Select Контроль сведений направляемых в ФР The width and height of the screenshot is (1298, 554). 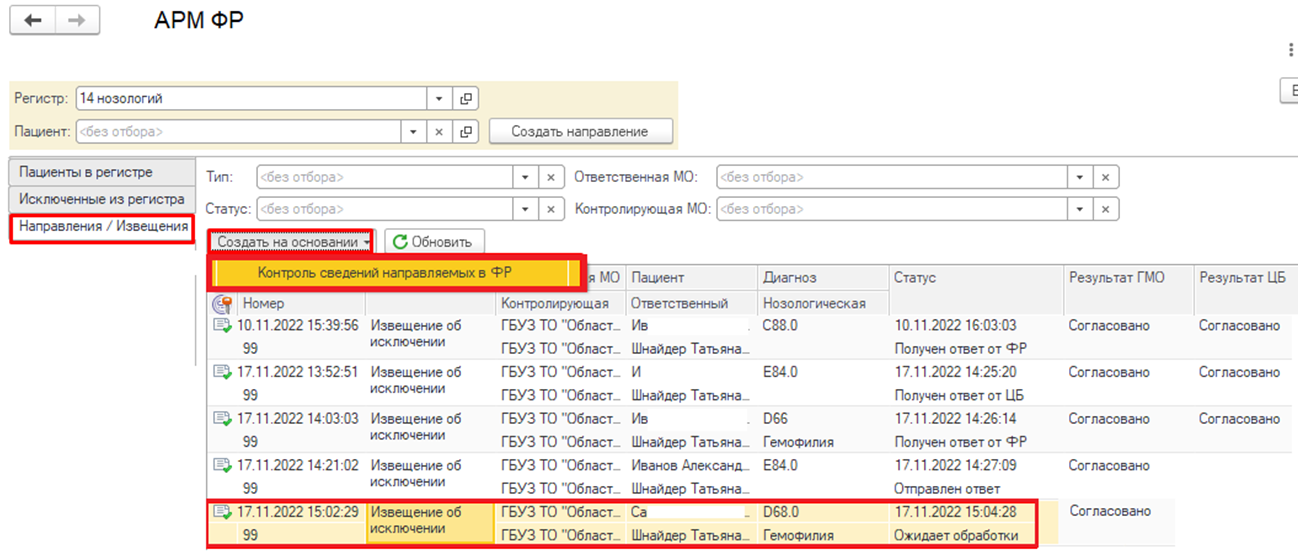[392, 272]
